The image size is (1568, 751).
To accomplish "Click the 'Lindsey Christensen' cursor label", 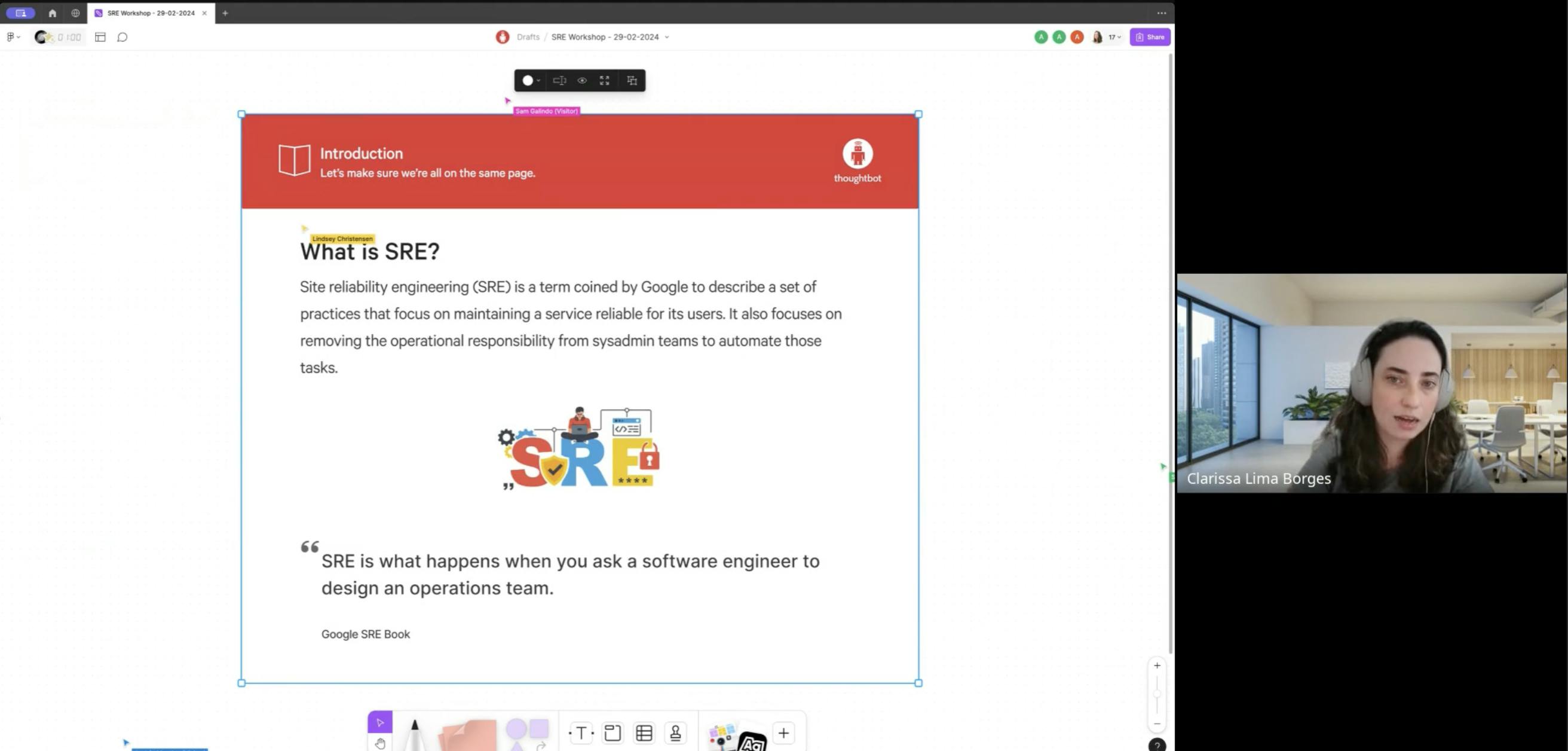I will (342, 239).
